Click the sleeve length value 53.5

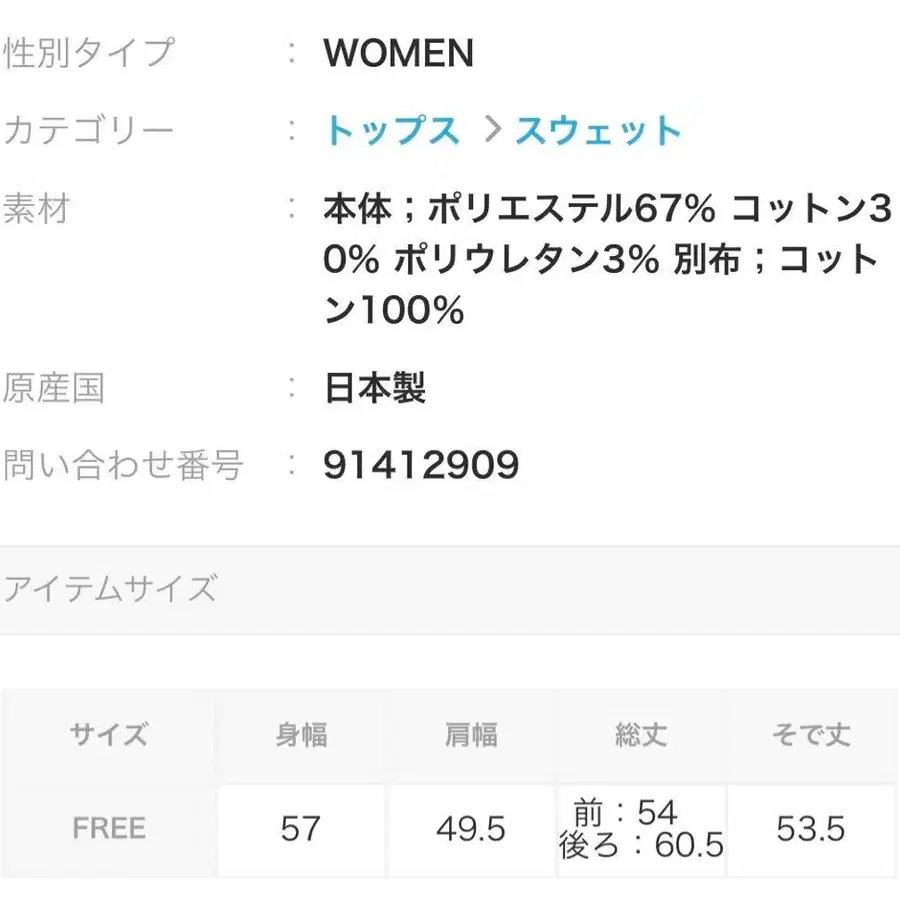point(811,828)
